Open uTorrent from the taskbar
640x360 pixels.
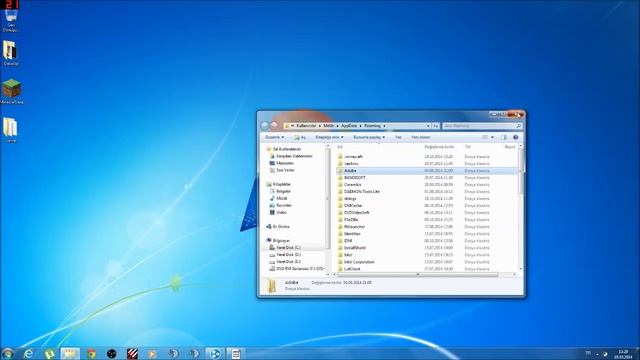(49, 353)
